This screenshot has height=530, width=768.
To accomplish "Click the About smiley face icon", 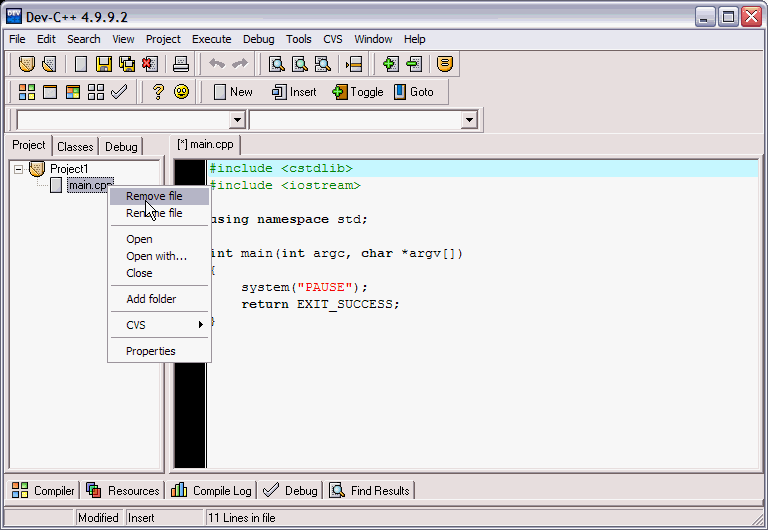I will (x=181, y=92).
